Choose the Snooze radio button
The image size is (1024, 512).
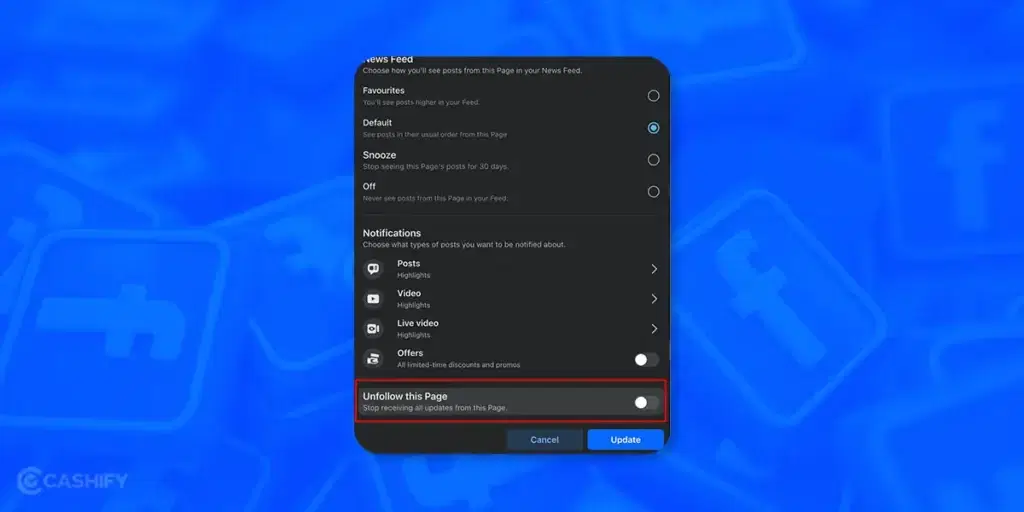[653, 159]
